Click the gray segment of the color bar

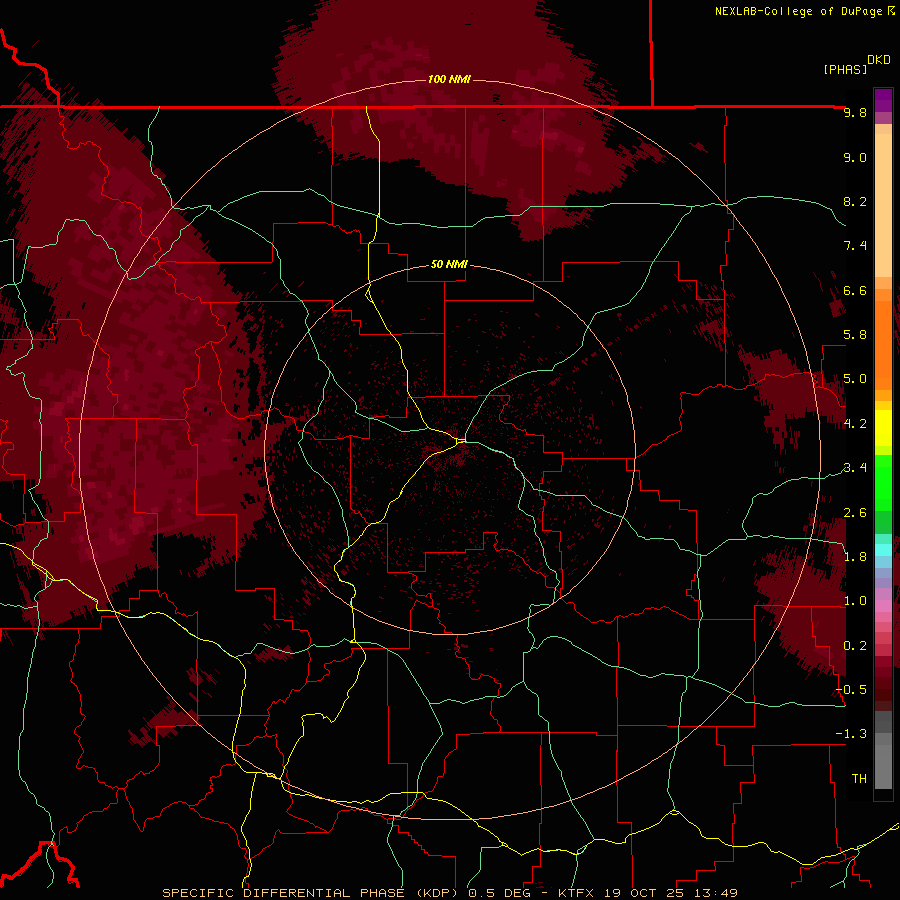point(883,750)
